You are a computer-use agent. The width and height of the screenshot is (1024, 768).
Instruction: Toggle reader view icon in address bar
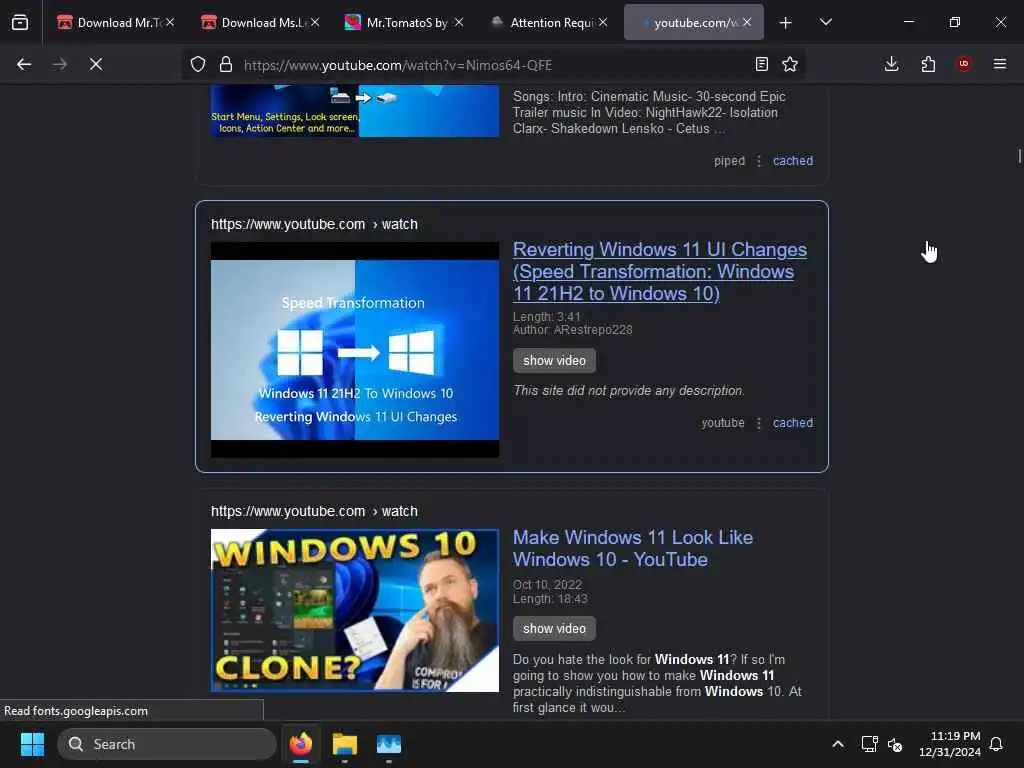pos(761,64)
